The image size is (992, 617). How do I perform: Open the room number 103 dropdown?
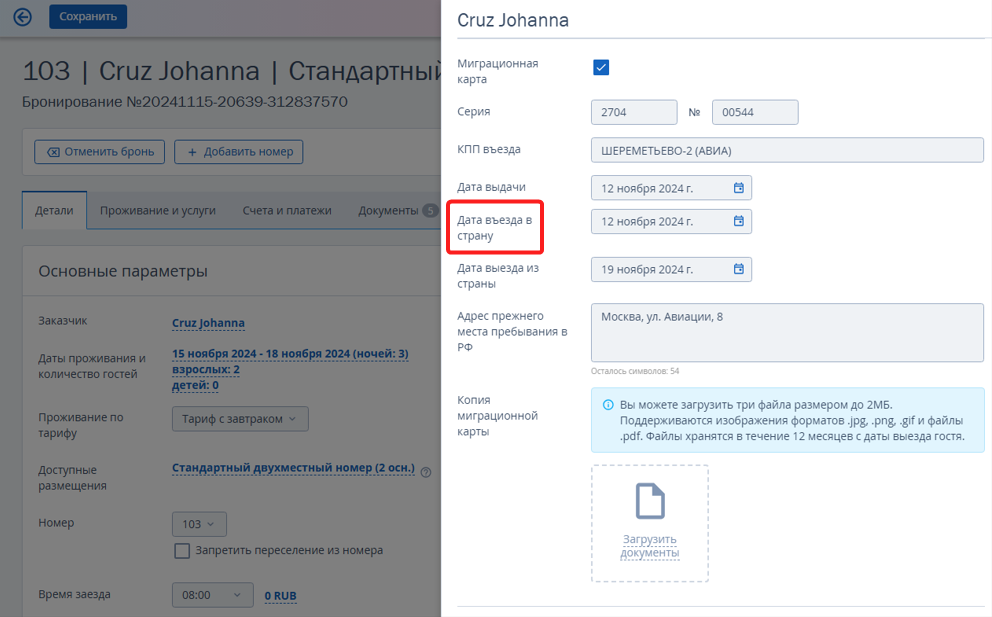click(199, 524)
